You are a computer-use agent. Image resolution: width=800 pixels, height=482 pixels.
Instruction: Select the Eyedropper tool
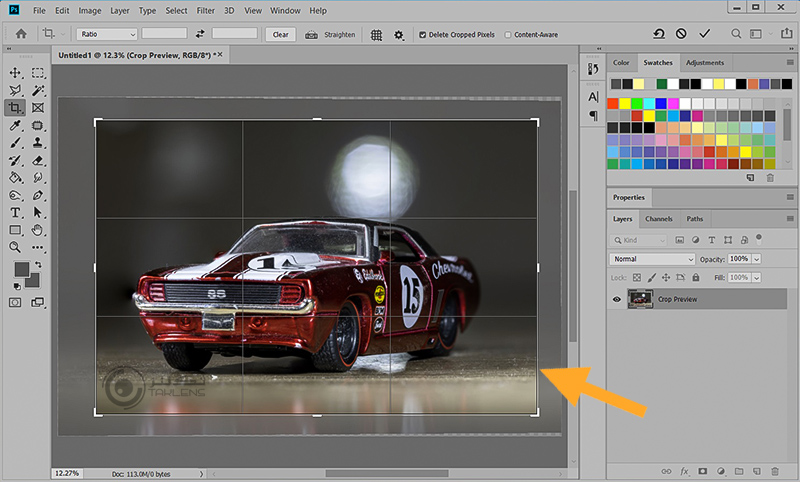tap(16, 126)
